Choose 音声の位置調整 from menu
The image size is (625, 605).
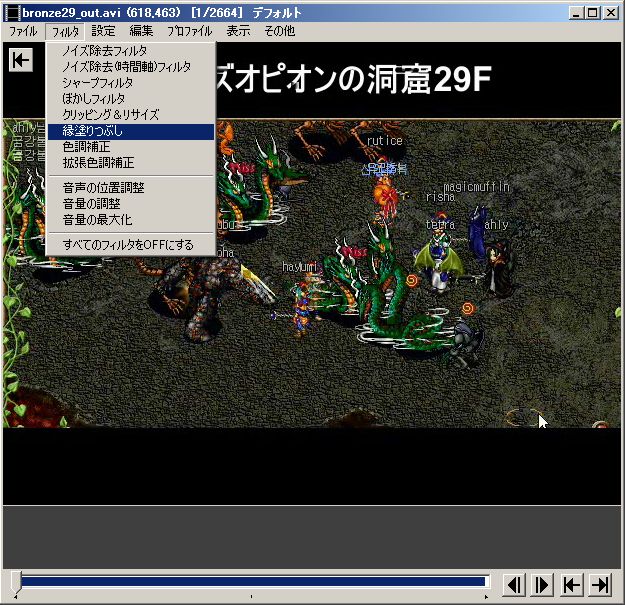(131, 188)
